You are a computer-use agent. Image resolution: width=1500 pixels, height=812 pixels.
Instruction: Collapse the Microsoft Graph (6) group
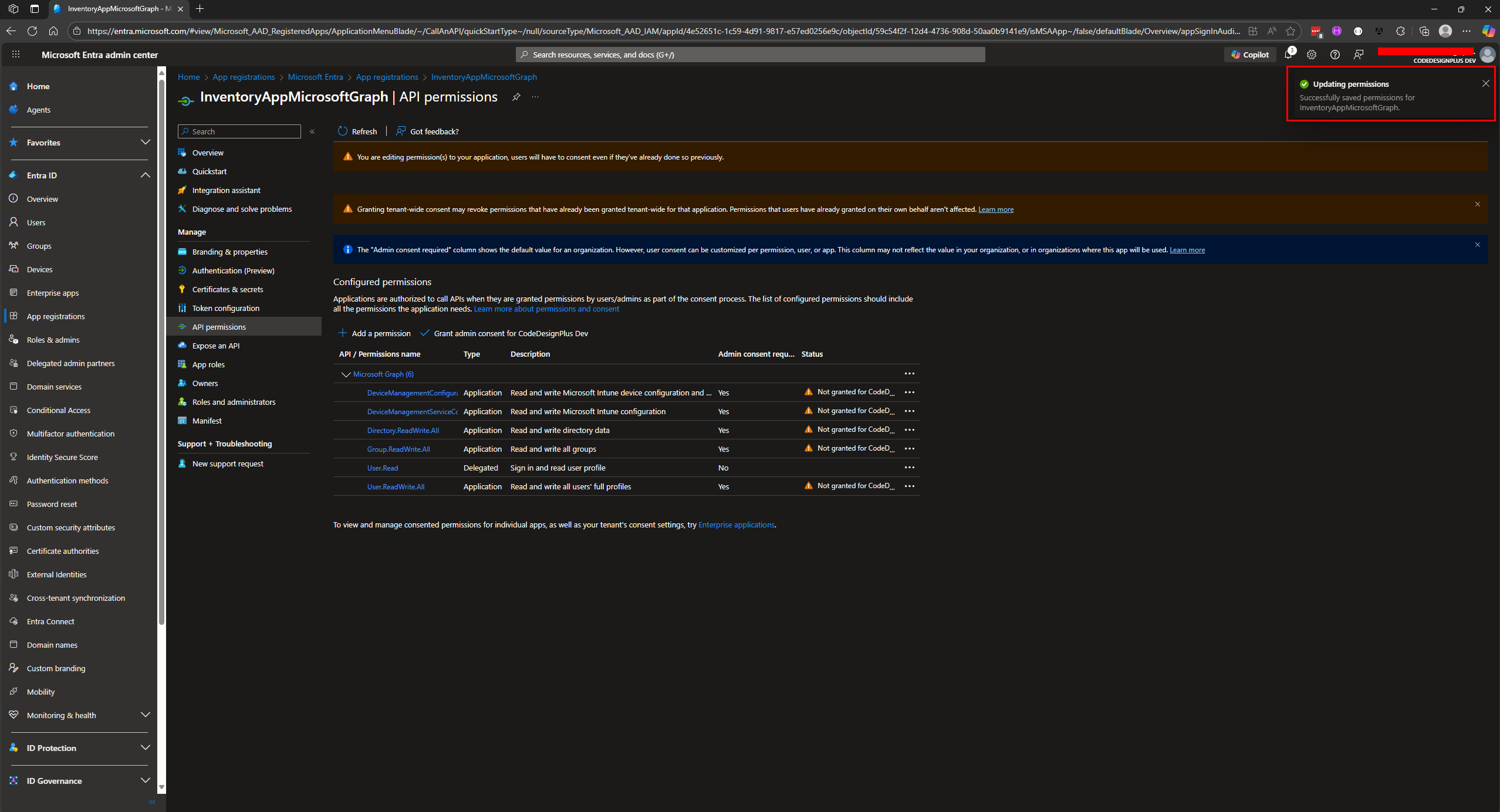click(346, 374)
